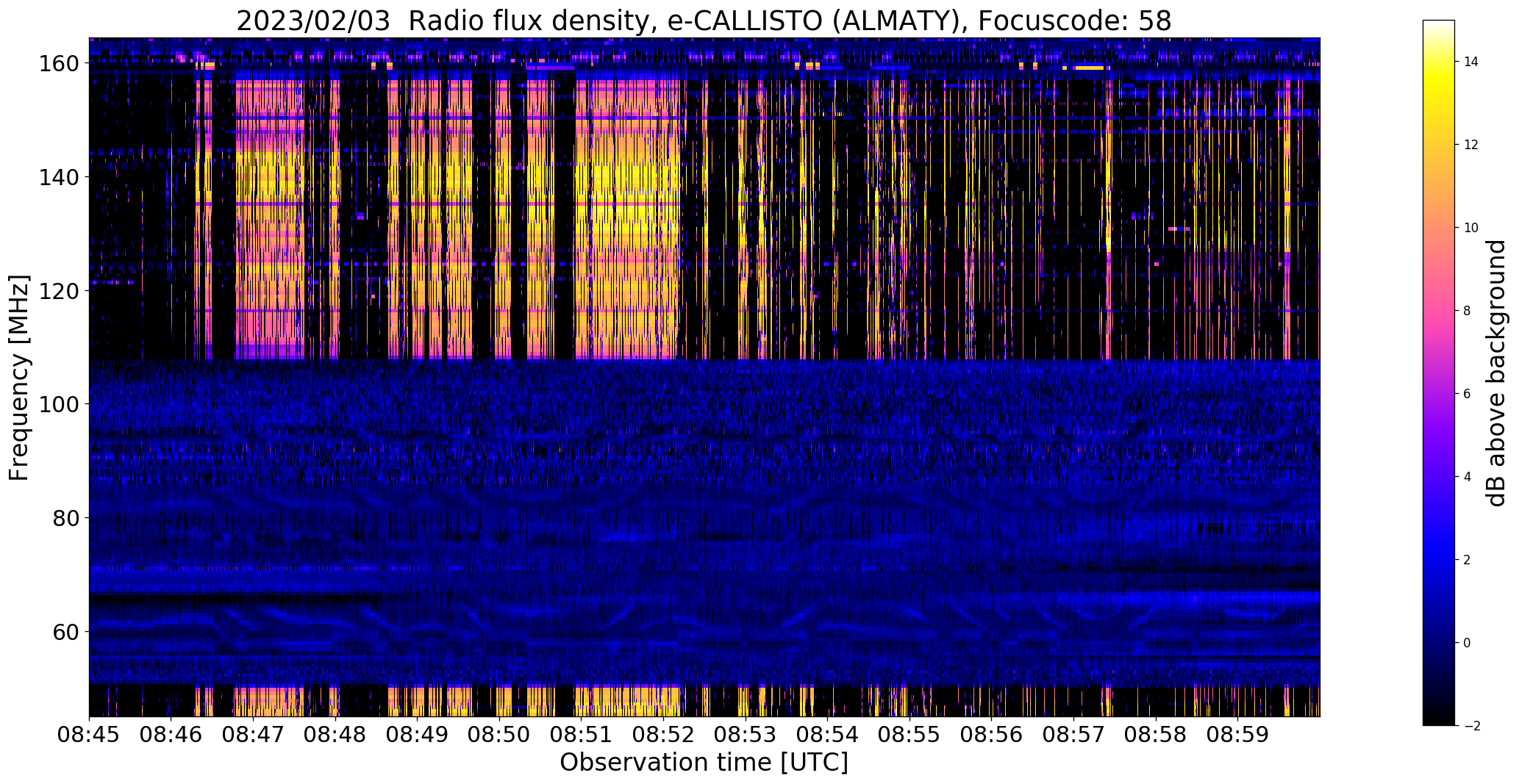Click the colorbar tick label 8
The image size is (1519, 784).
point(1468,311)
